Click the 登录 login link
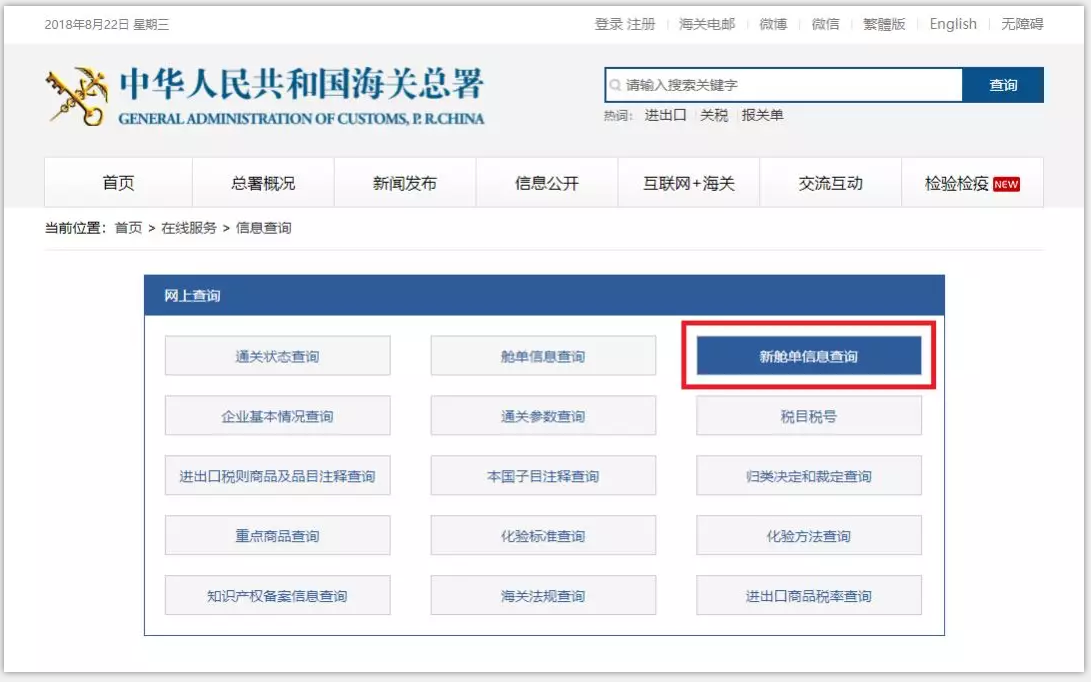Image resolution: width=1091 pixels, height=682 pixels. point(608,24)
